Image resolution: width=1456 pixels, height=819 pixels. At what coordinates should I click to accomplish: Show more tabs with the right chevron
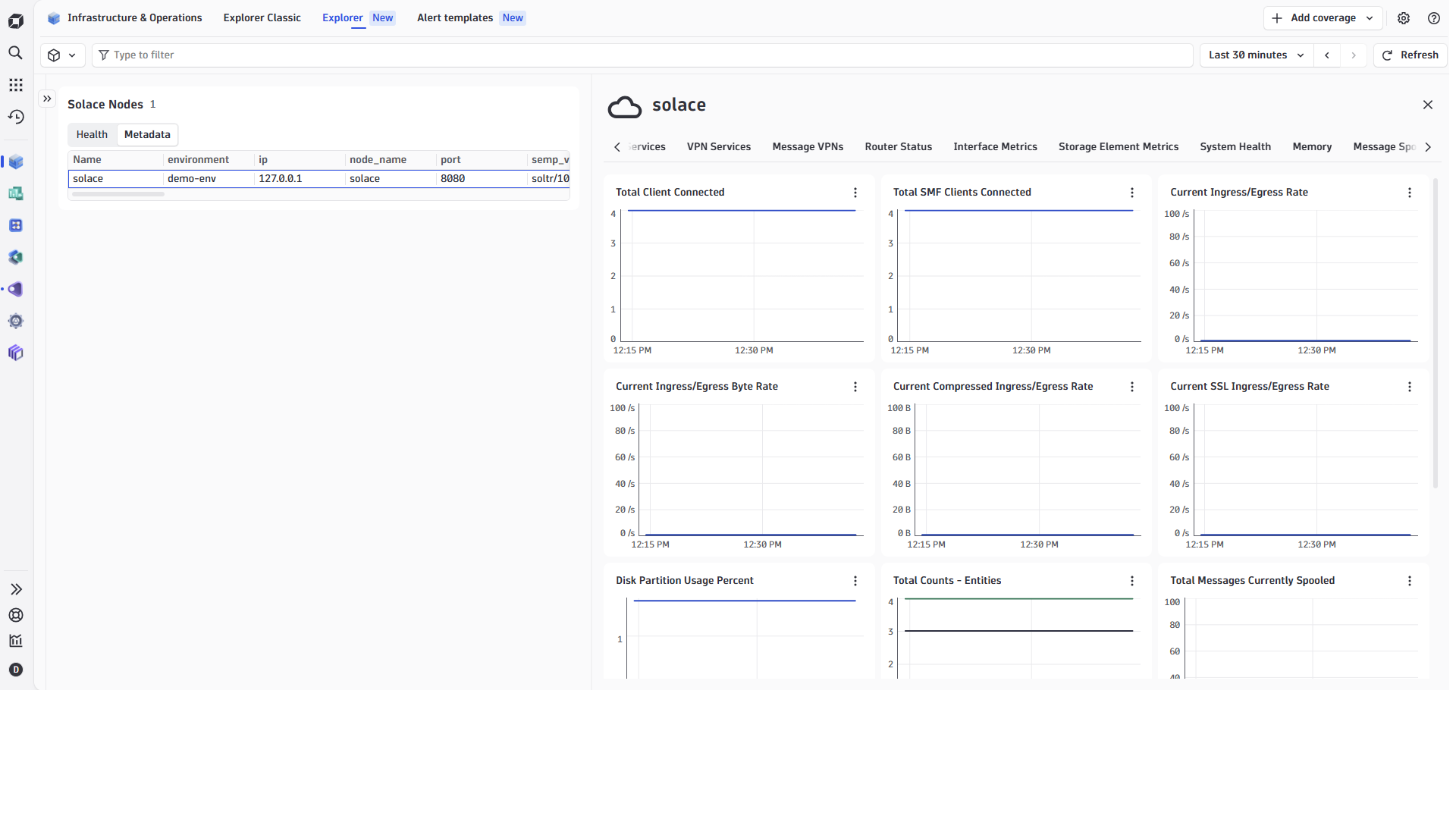pyautogui.click(x=1428, y=147)
